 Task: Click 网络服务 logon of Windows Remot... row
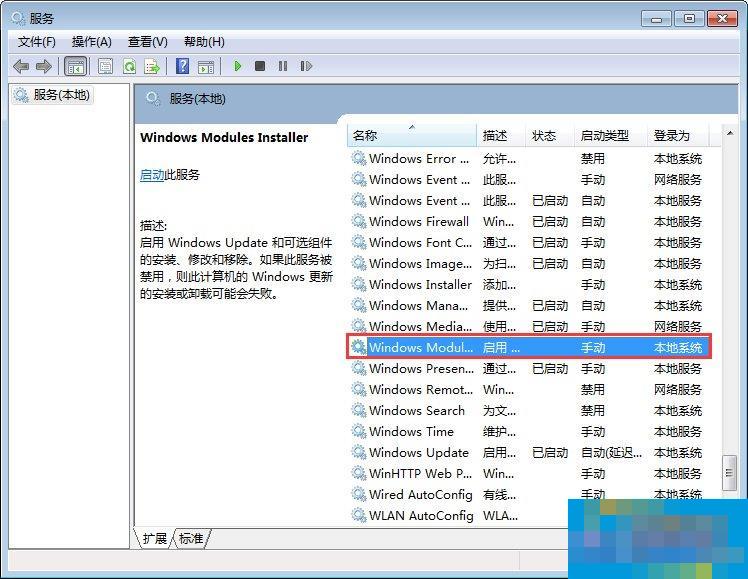(x=678, y=389)
